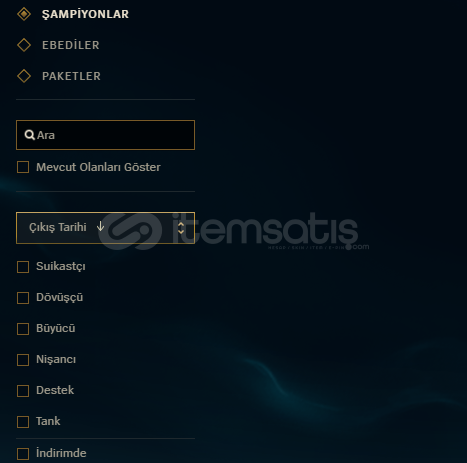Enable the Destek filter checkbox
This screenshot has width=467, height=463.
pyautogui.click(x=23, y=391)
